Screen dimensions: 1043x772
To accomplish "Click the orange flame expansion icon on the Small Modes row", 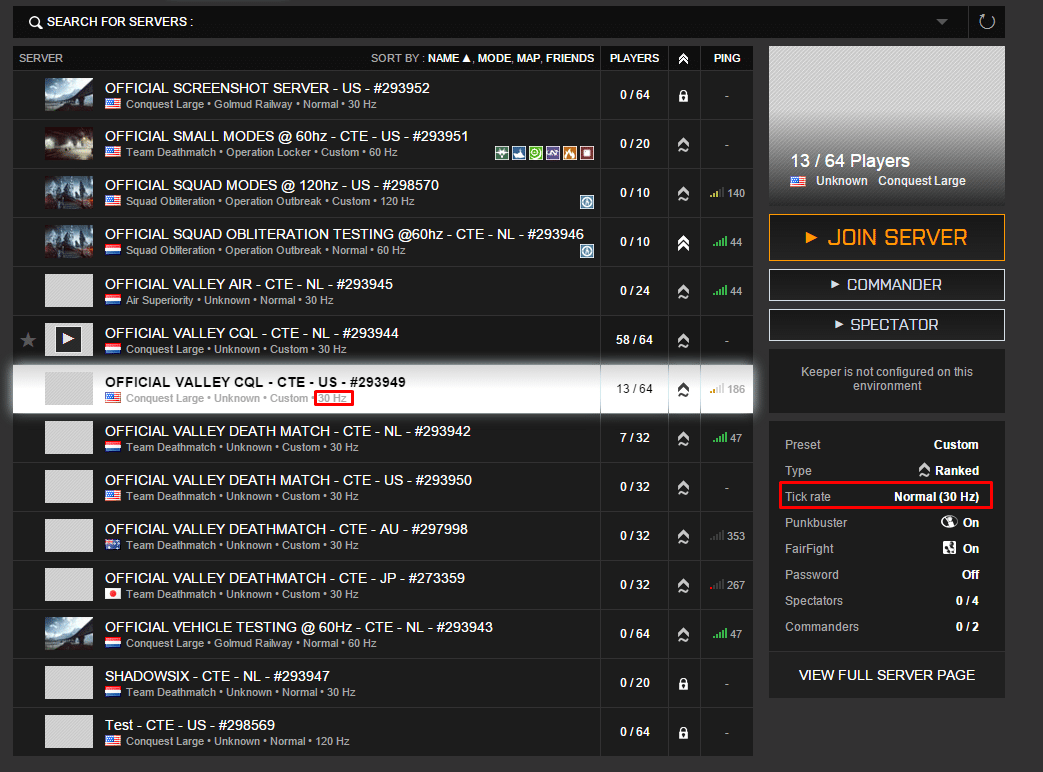I will tap(570, 153).
